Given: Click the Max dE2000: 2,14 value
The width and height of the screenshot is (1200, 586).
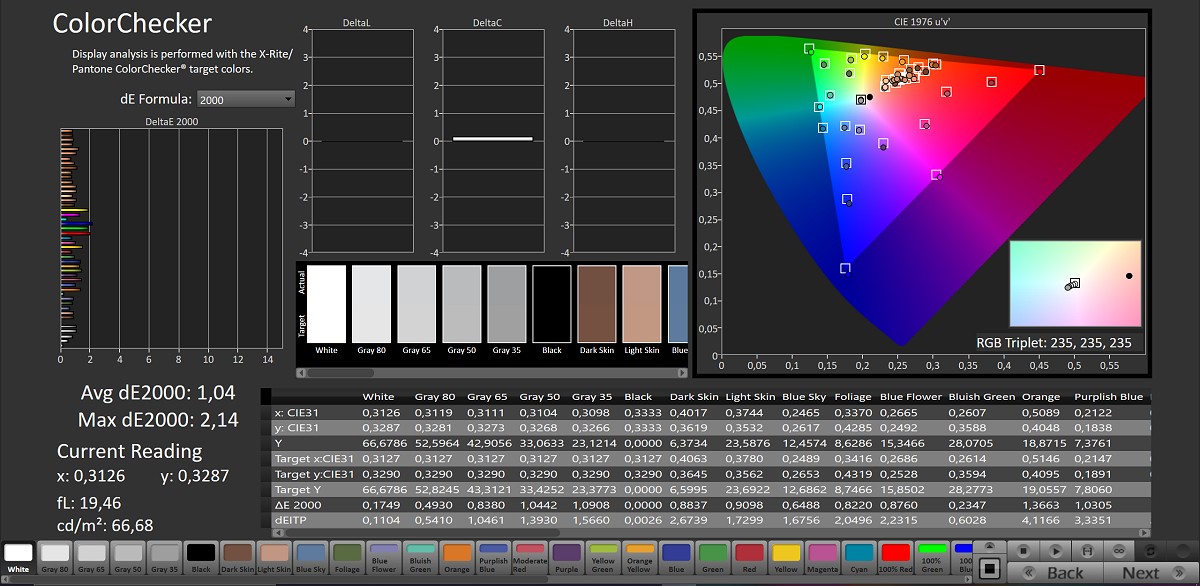Looking at the screenshot, I should coord(158,420).
